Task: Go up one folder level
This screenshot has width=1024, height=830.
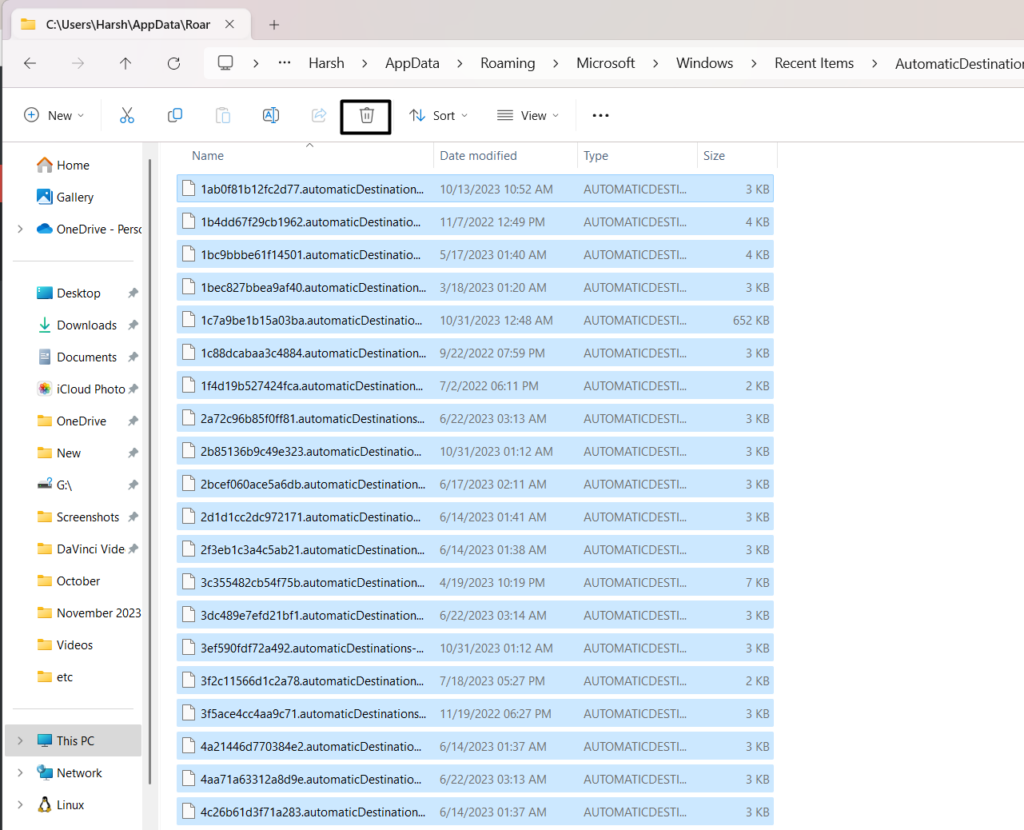Action: [x=125, y=63]
